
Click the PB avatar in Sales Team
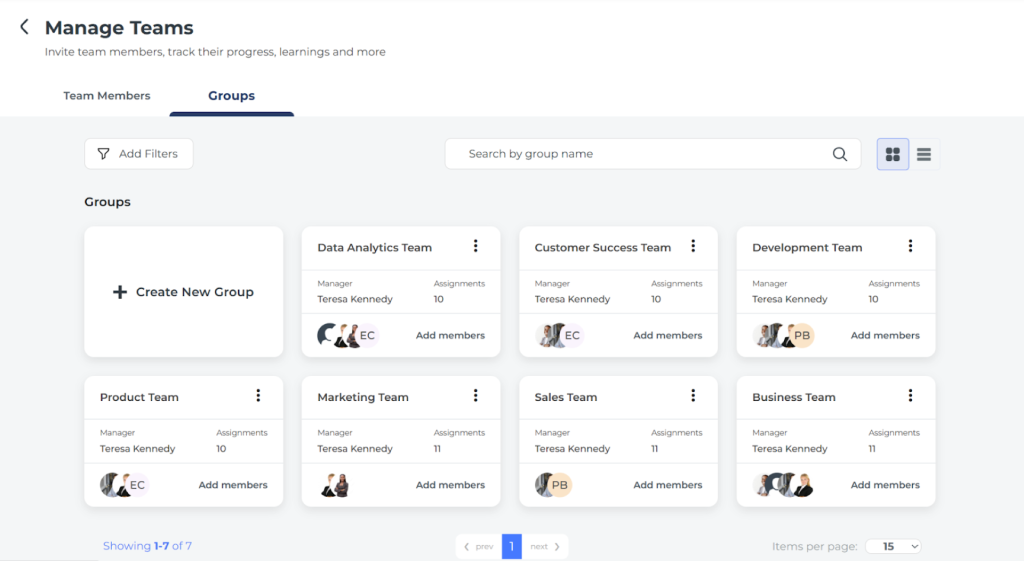(560, 485)
